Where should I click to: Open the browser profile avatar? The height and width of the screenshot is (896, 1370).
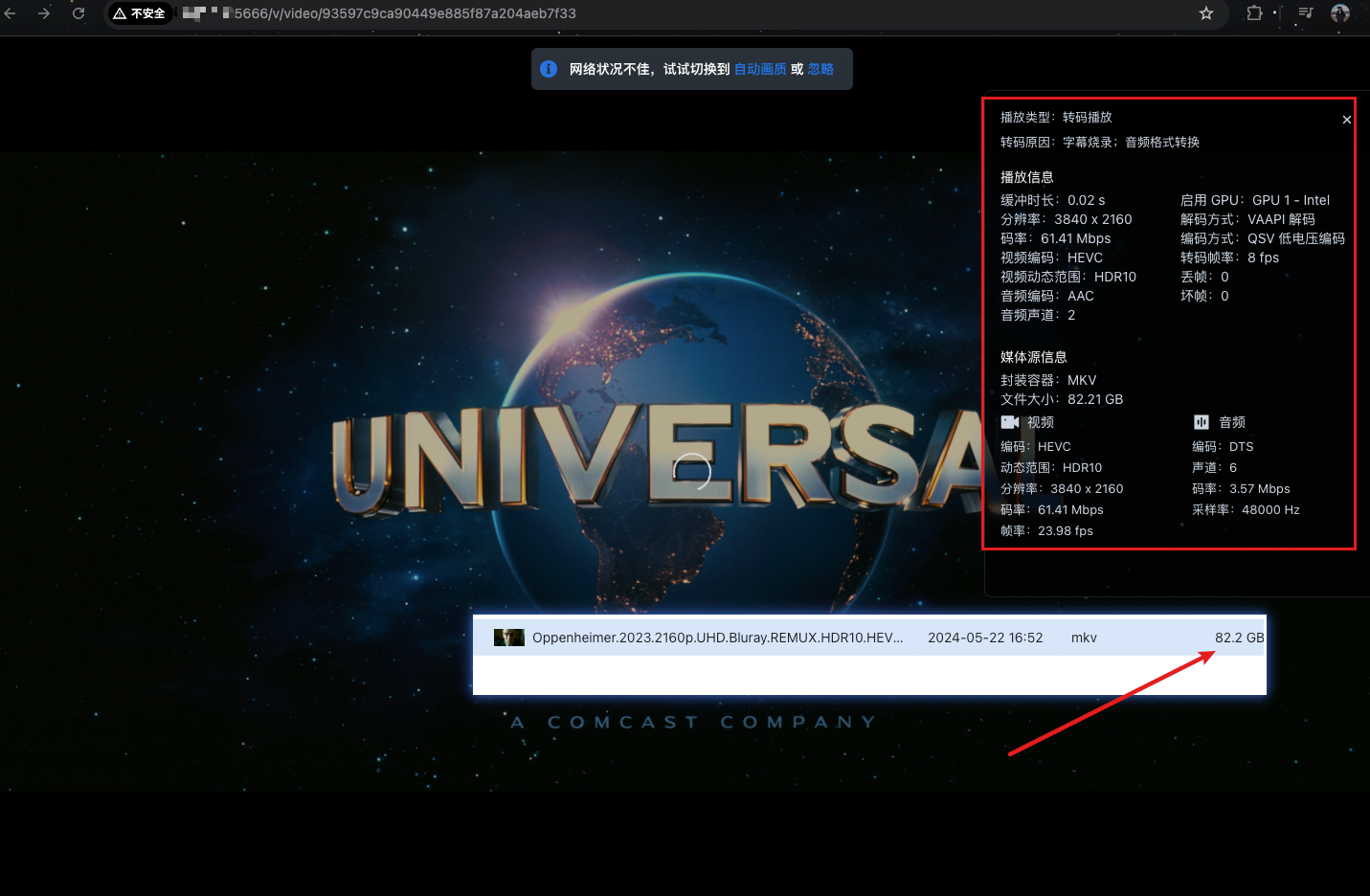1340,13
